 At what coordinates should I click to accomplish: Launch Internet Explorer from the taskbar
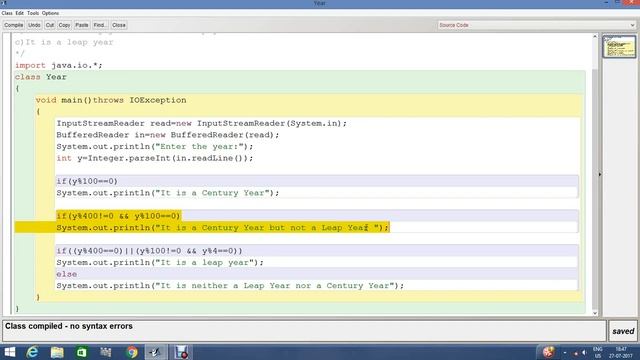pos(32,352)
